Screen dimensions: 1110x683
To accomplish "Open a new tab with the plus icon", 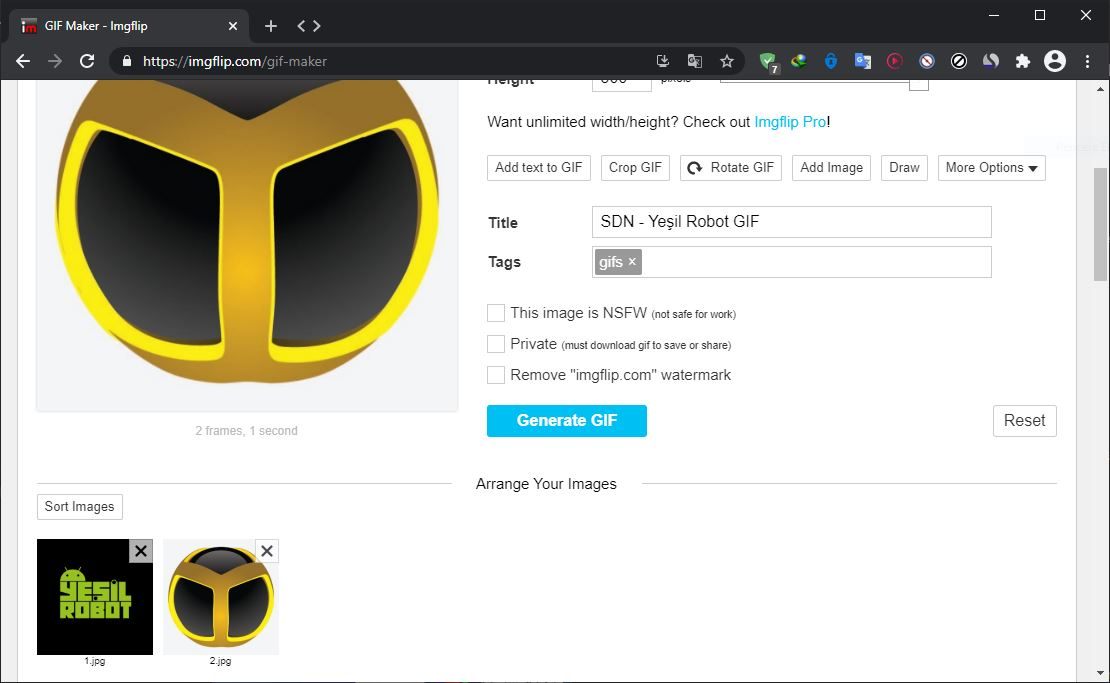I will pos(271,26).
